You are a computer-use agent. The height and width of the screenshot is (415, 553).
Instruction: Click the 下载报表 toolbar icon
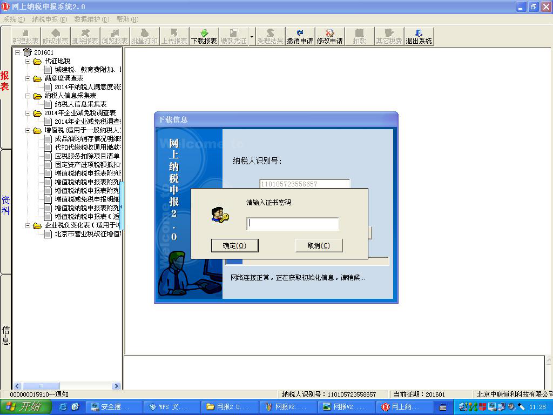coord(204,36)
